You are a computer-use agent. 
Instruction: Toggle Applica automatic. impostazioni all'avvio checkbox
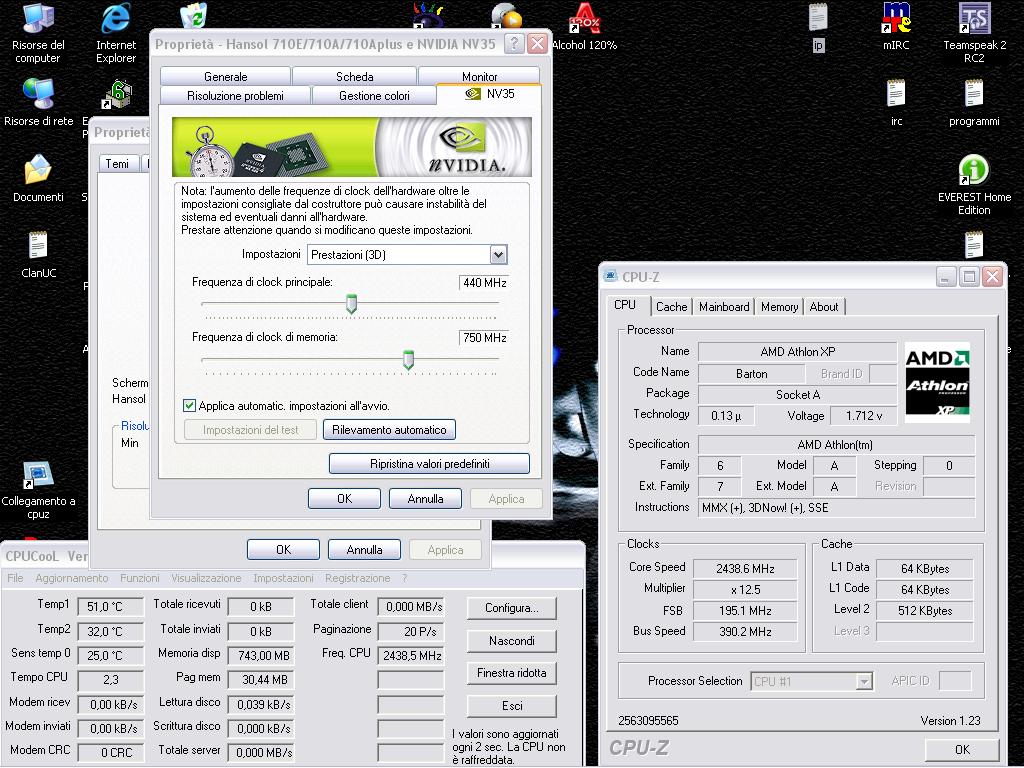(x=189, y=406)
